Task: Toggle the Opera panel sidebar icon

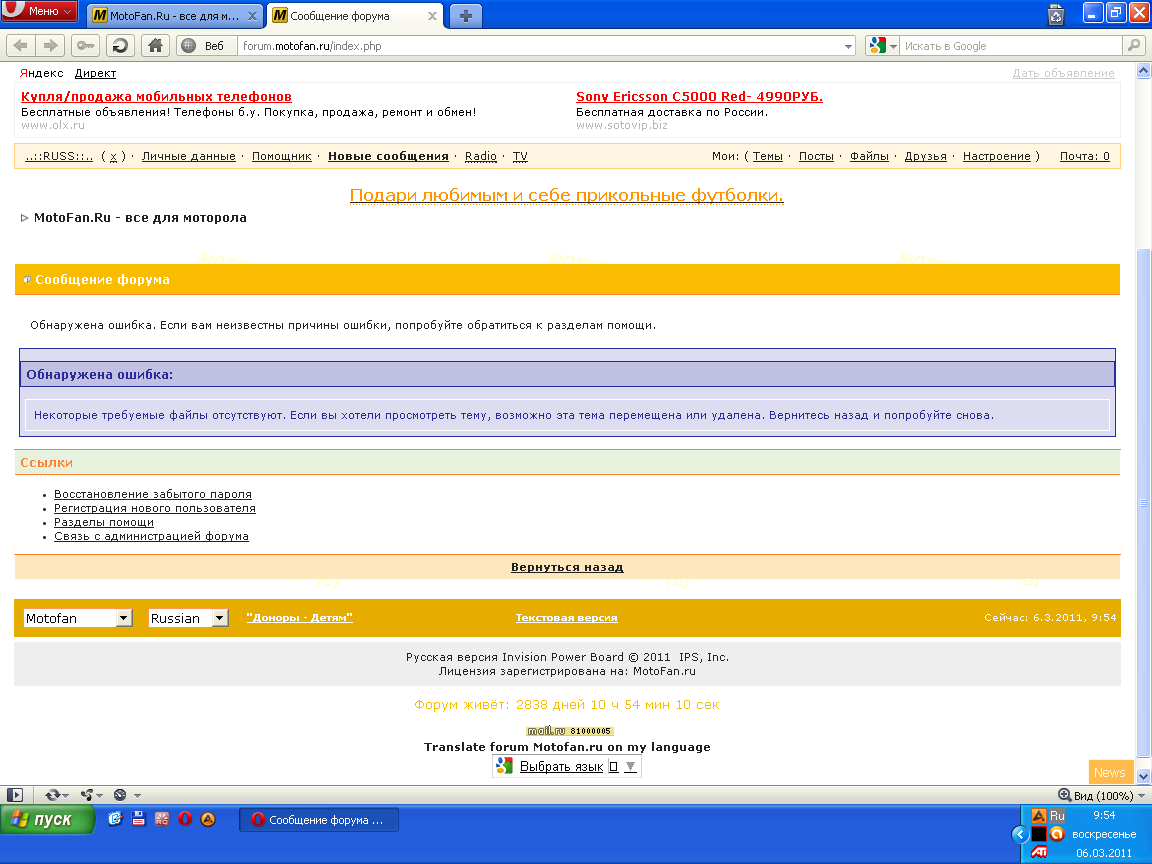Action: coord(15,795)
